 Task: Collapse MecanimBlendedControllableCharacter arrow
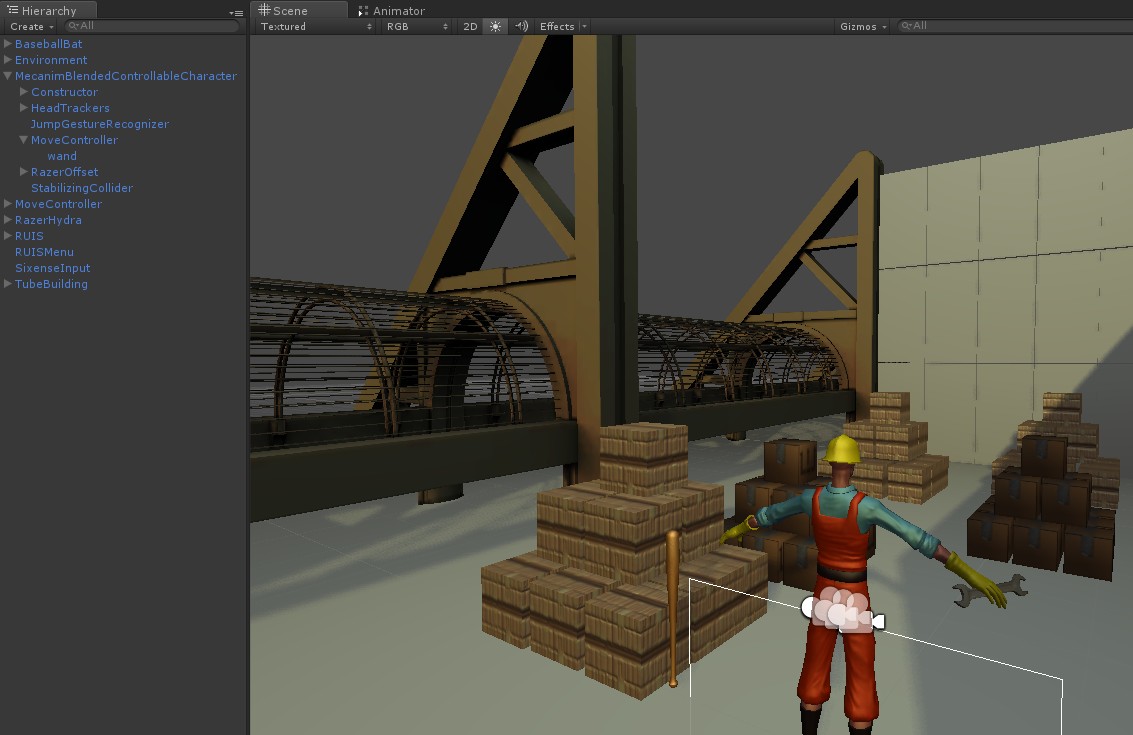click(x=8, y=75)
